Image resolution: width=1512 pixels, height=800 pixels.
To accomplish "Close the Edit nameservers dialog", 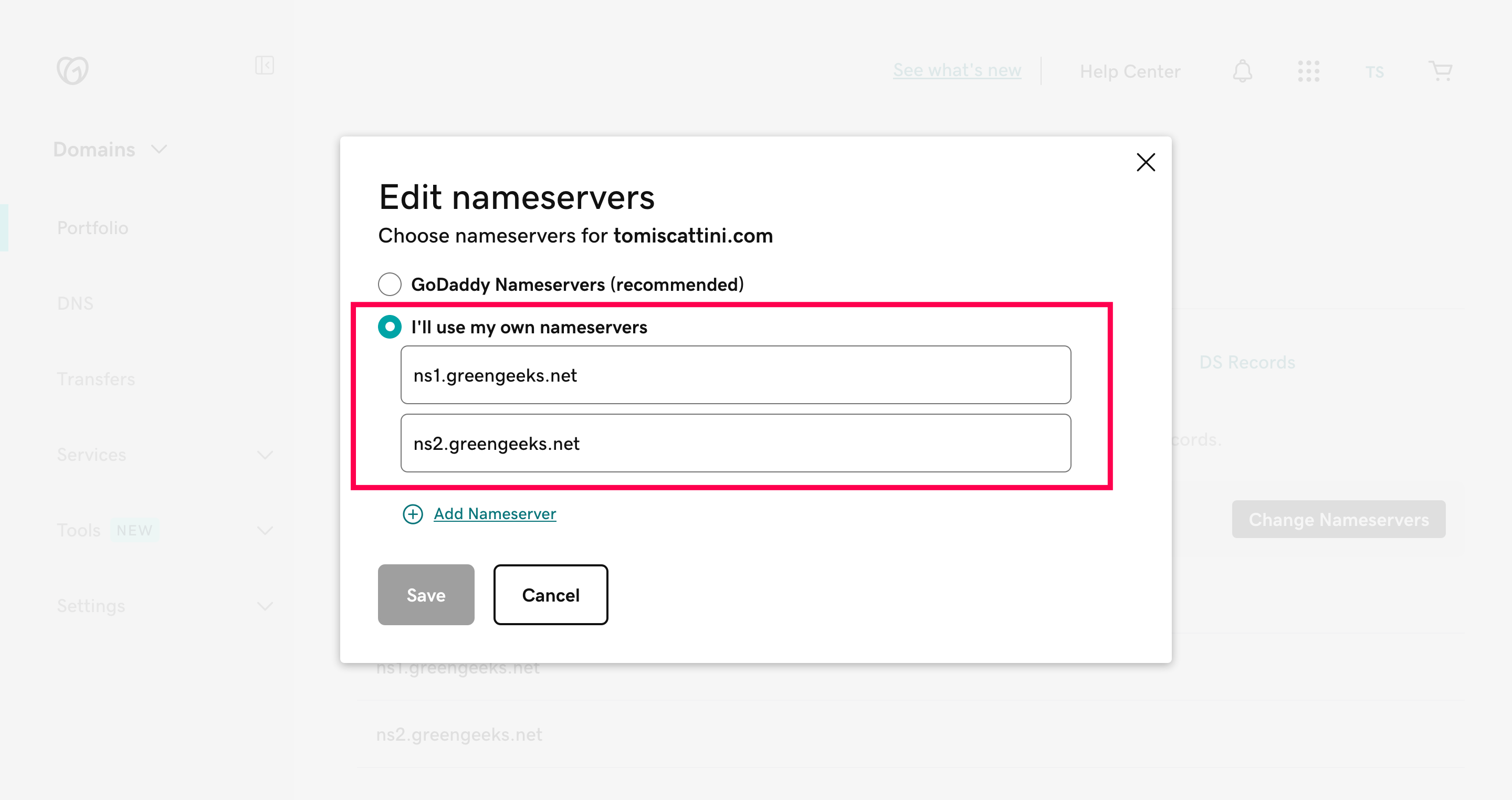I will point(1145,162).
